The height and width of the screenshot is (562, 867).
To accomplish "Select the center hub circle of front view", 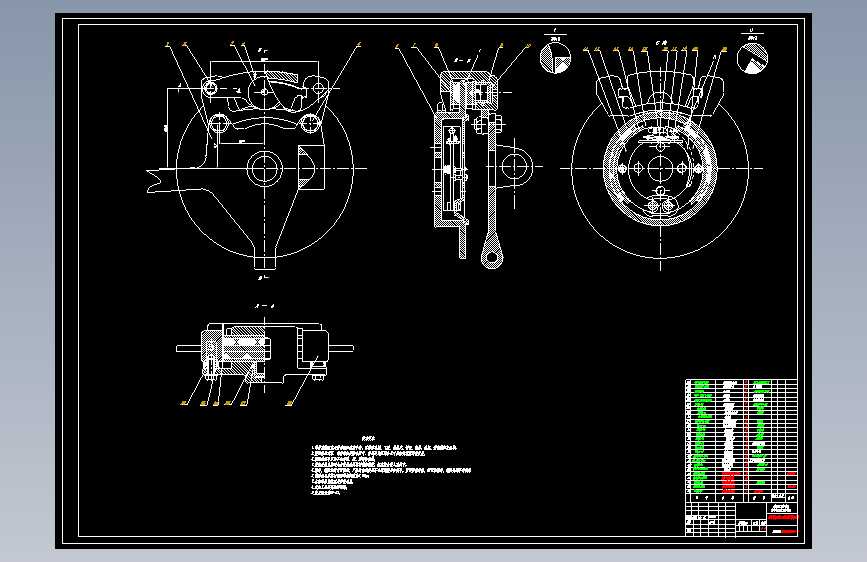I will [264, 168].
